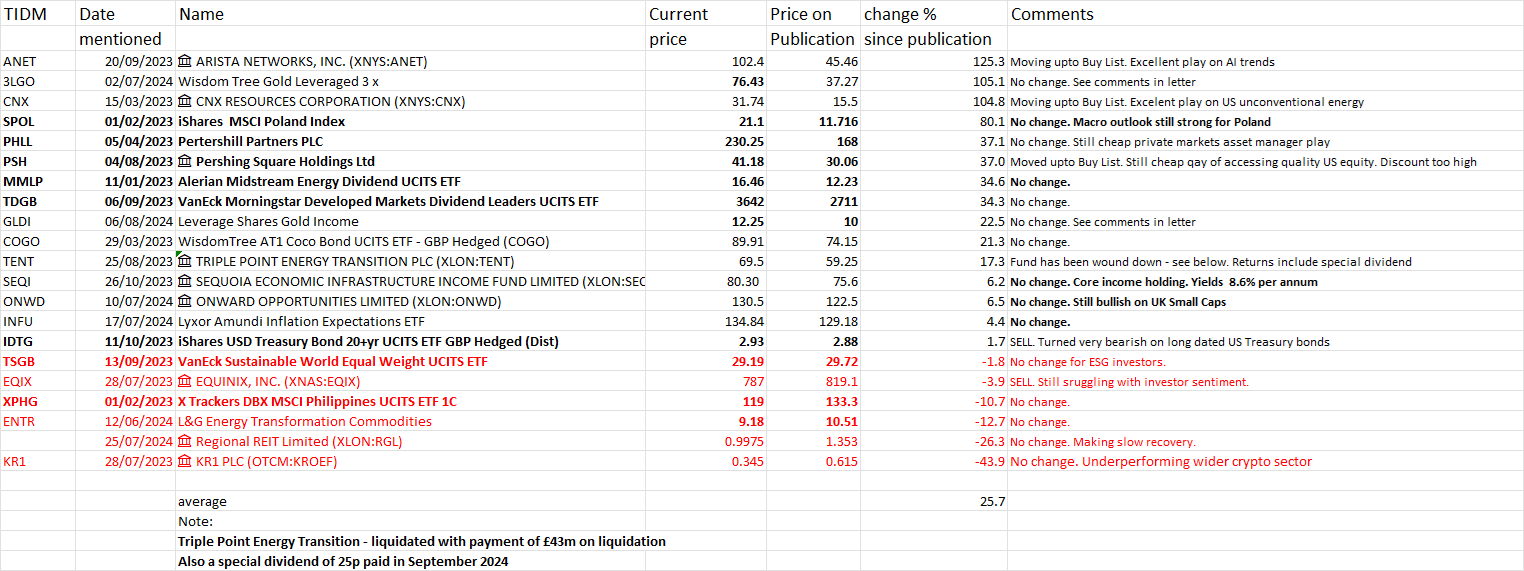Select the 'Note:' label cell
This screenshot has height=571, width=1524.
411,522
